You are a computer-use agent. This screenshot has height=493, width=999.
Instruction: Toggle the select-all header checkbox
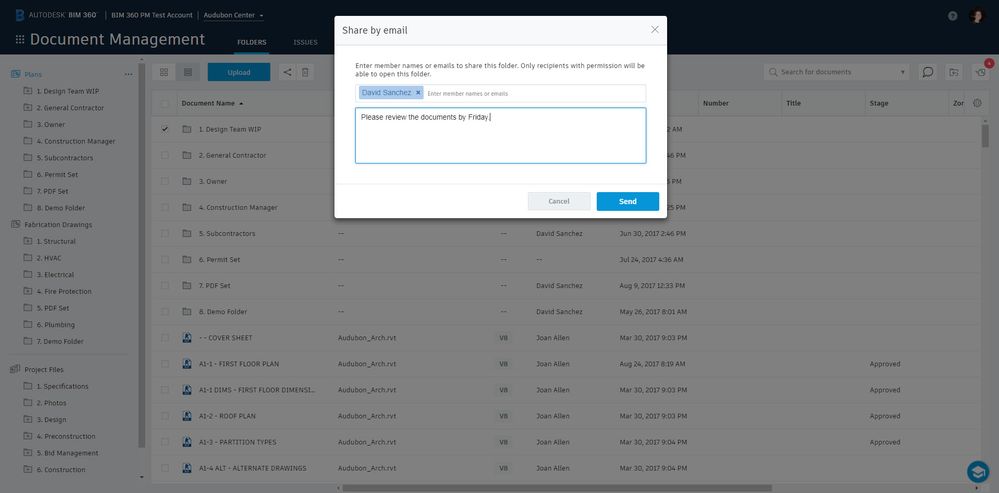(165, 103)
